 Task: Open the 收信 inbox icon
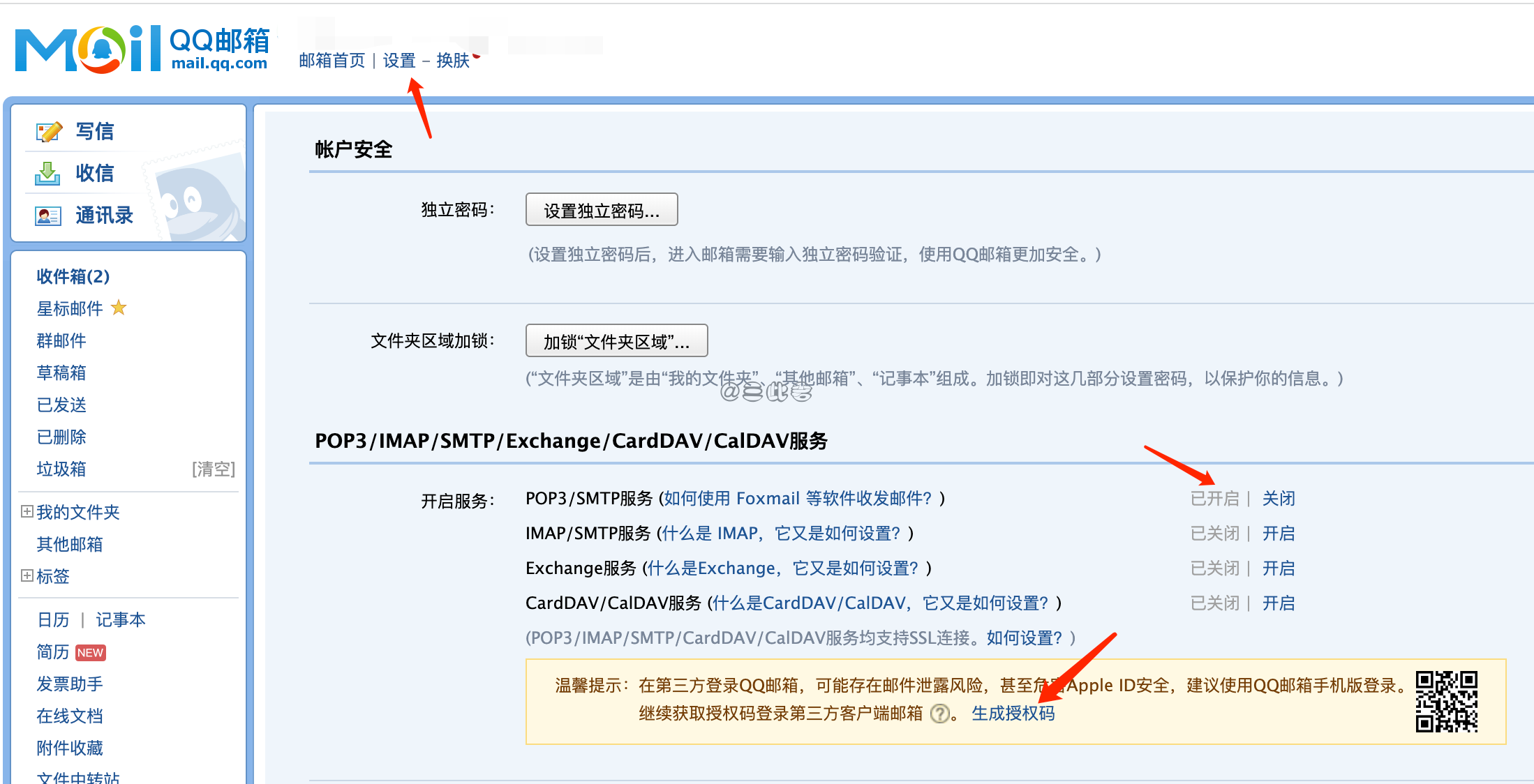tap(47, 173)
